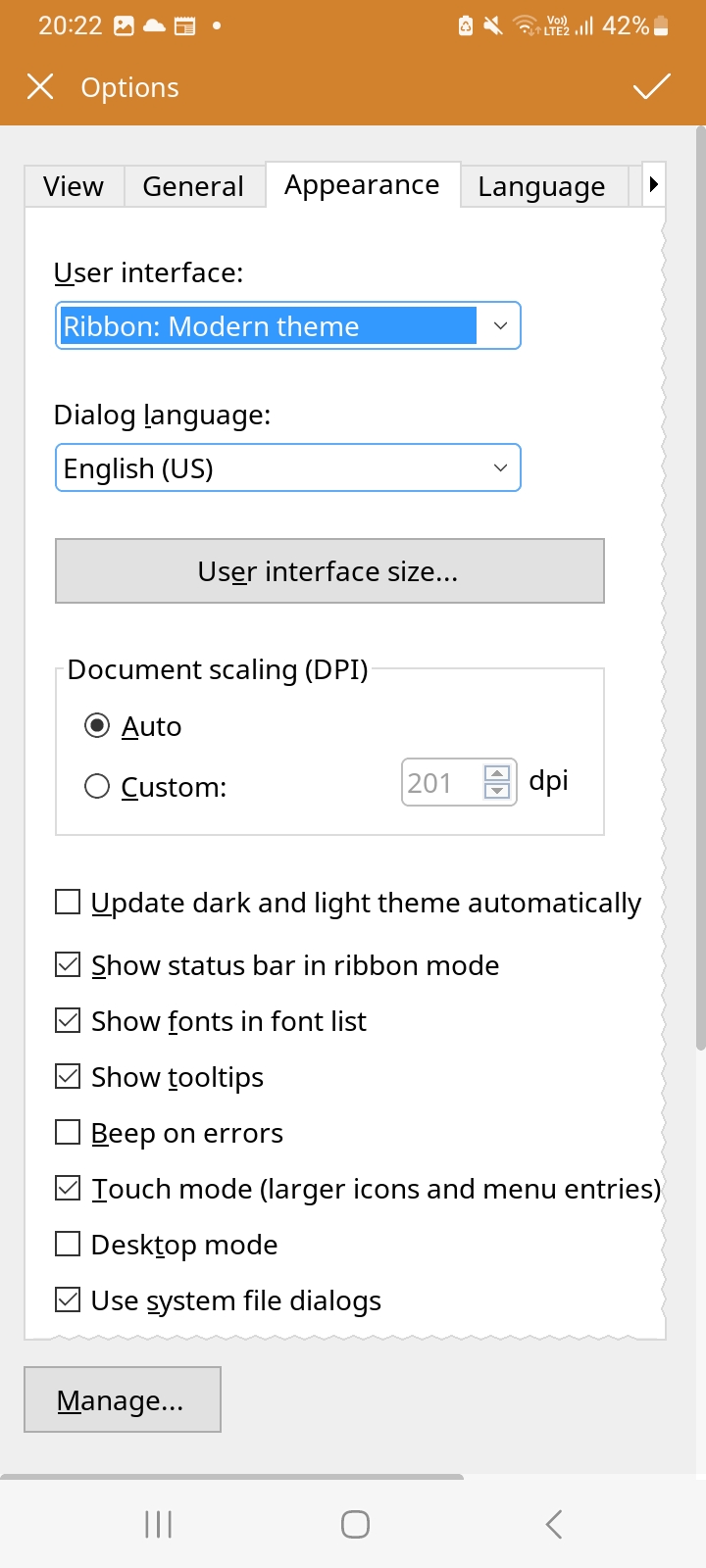Click the User interface size button
The height and width of the screenshot is (1568, 706).
coord(329,570)
